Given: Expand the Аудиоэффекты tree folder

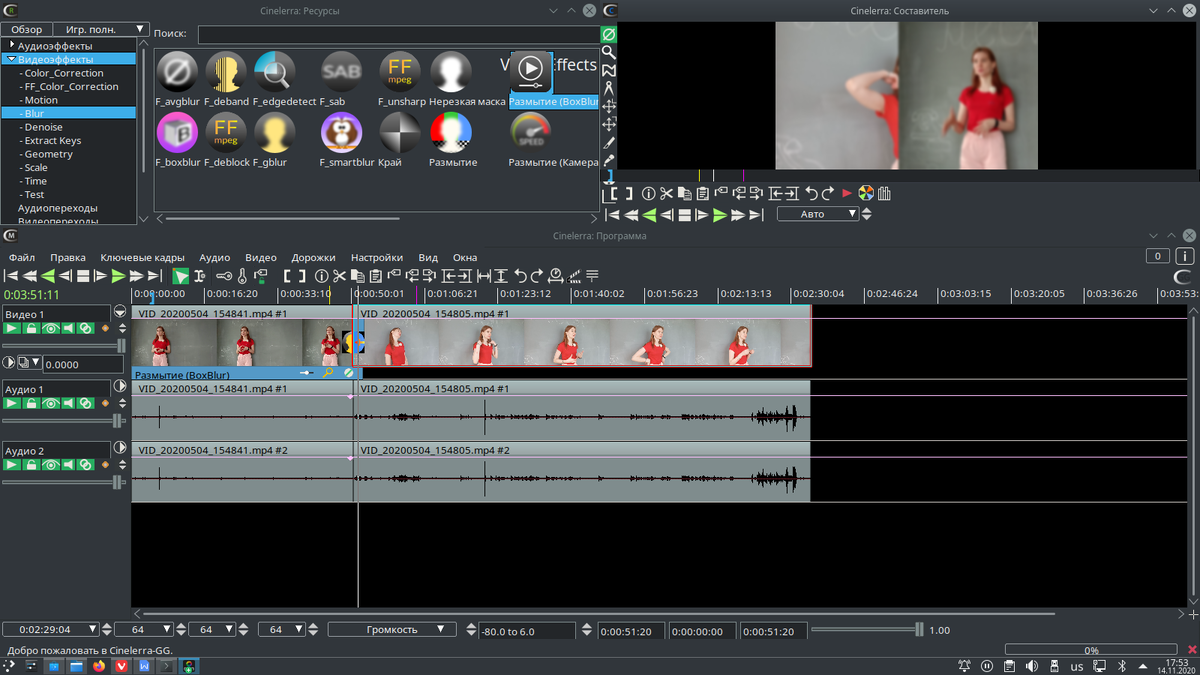Looking at the screenshot, I should tap(11, 45).
